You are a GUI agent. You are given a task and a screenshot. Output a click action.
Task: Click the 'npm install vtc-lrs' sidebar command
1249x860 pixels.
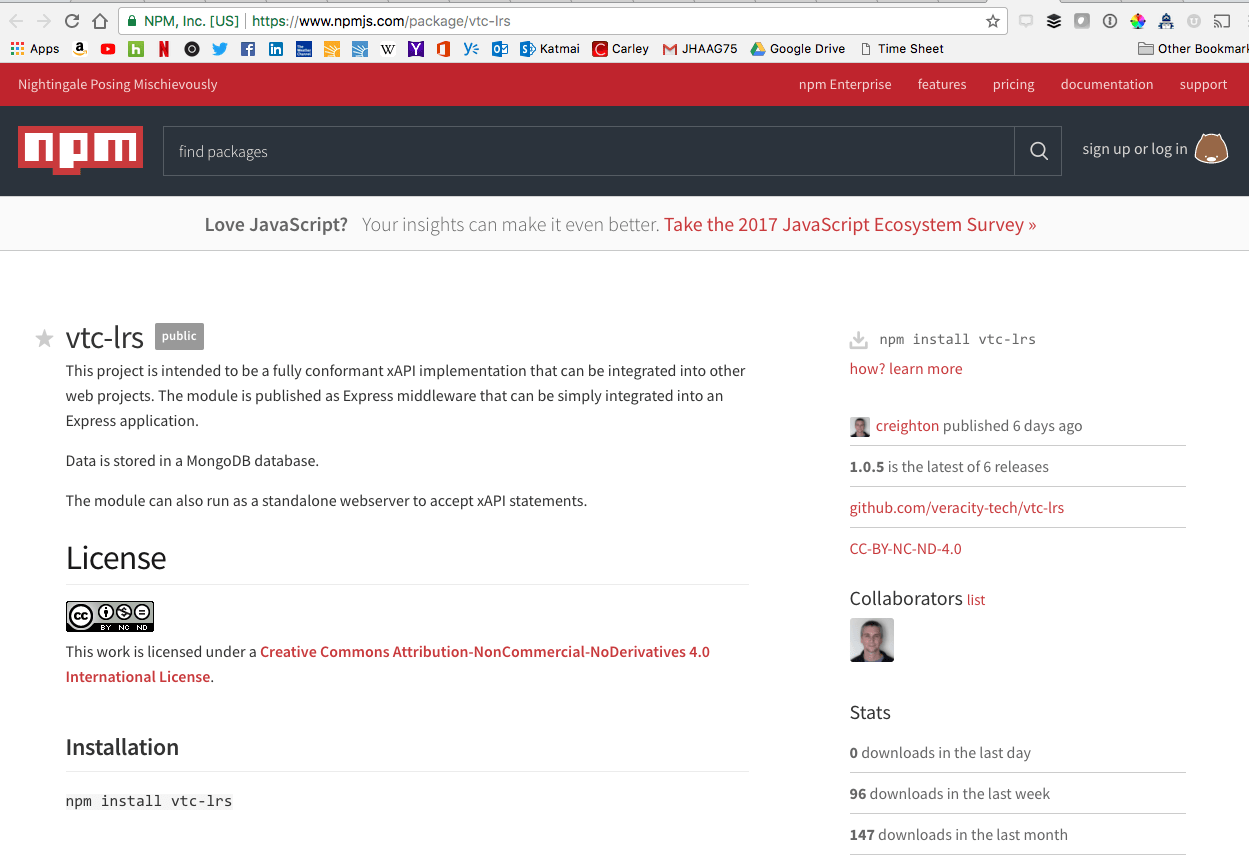click(957, 340)
